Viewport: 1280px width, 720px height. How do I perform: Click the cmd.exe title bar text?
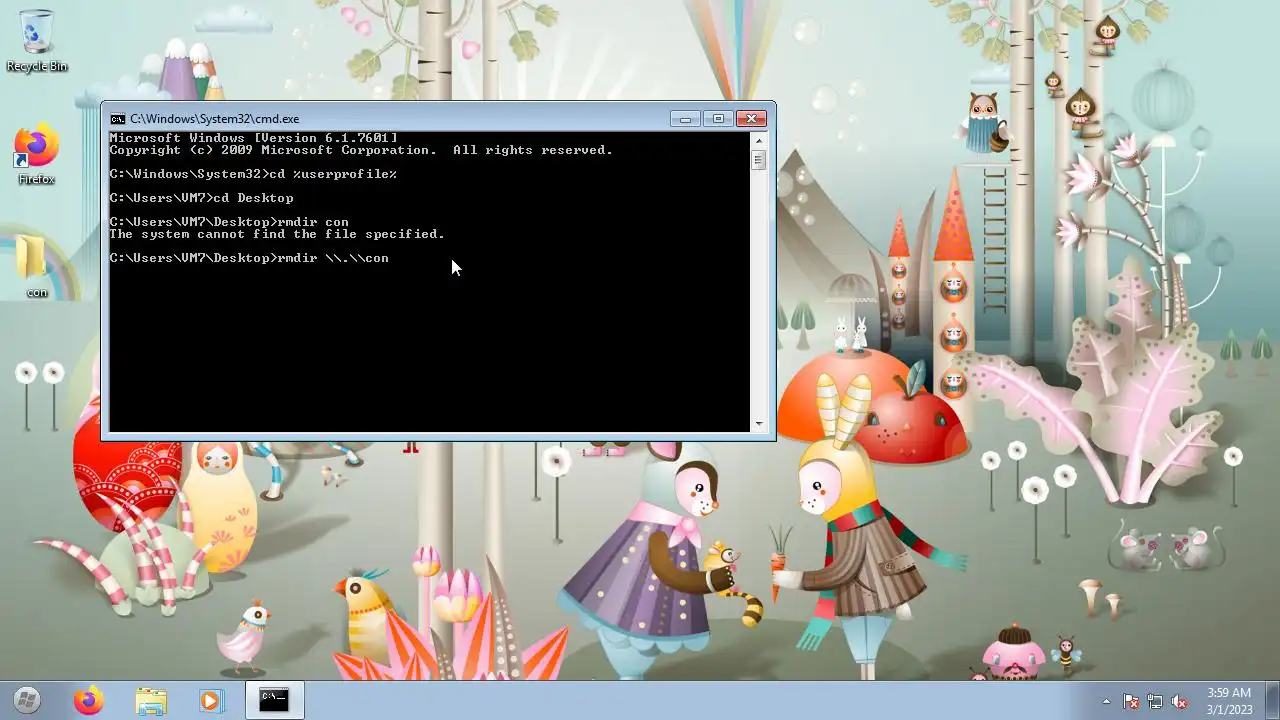click(x=214, y=119)
